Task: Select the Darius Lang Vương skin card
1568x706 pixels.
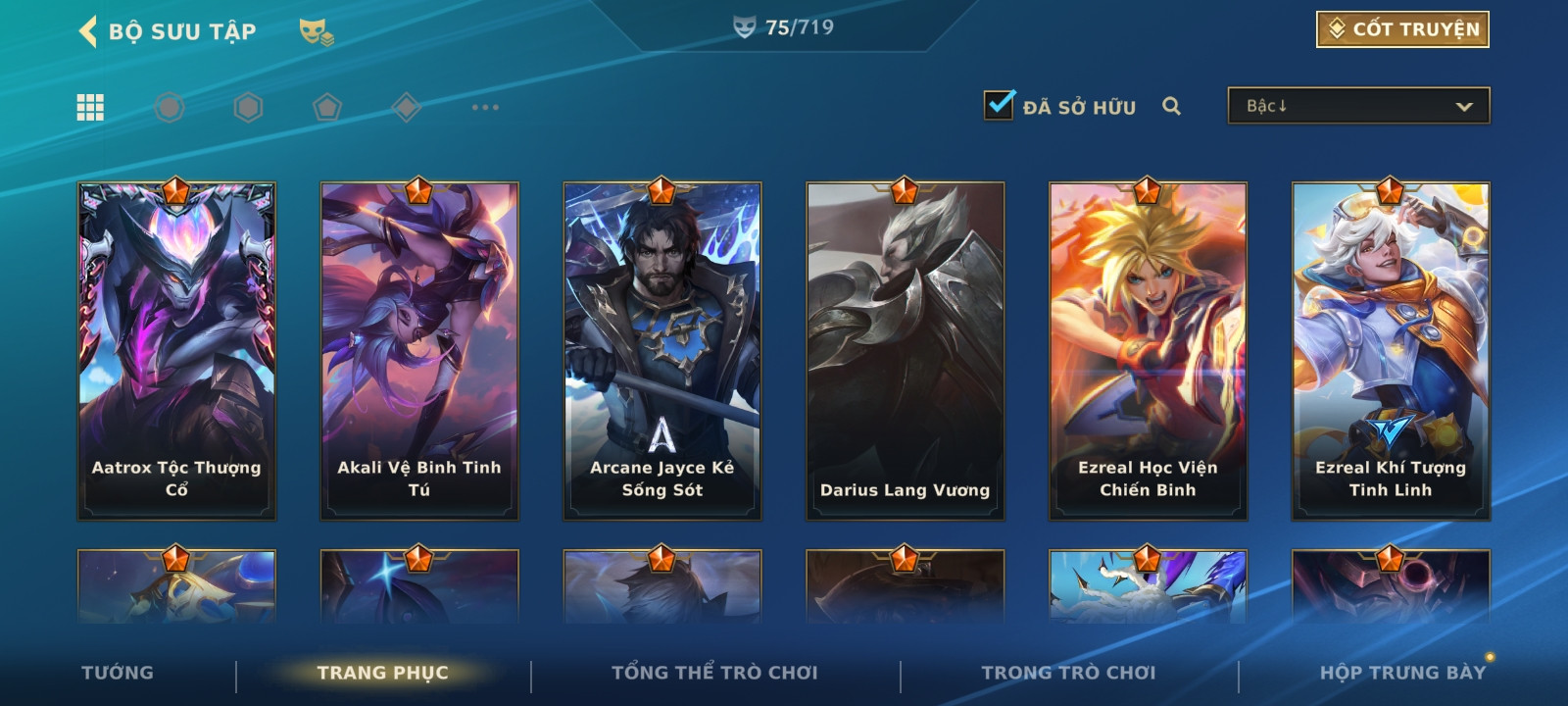Action: (905, 350)
